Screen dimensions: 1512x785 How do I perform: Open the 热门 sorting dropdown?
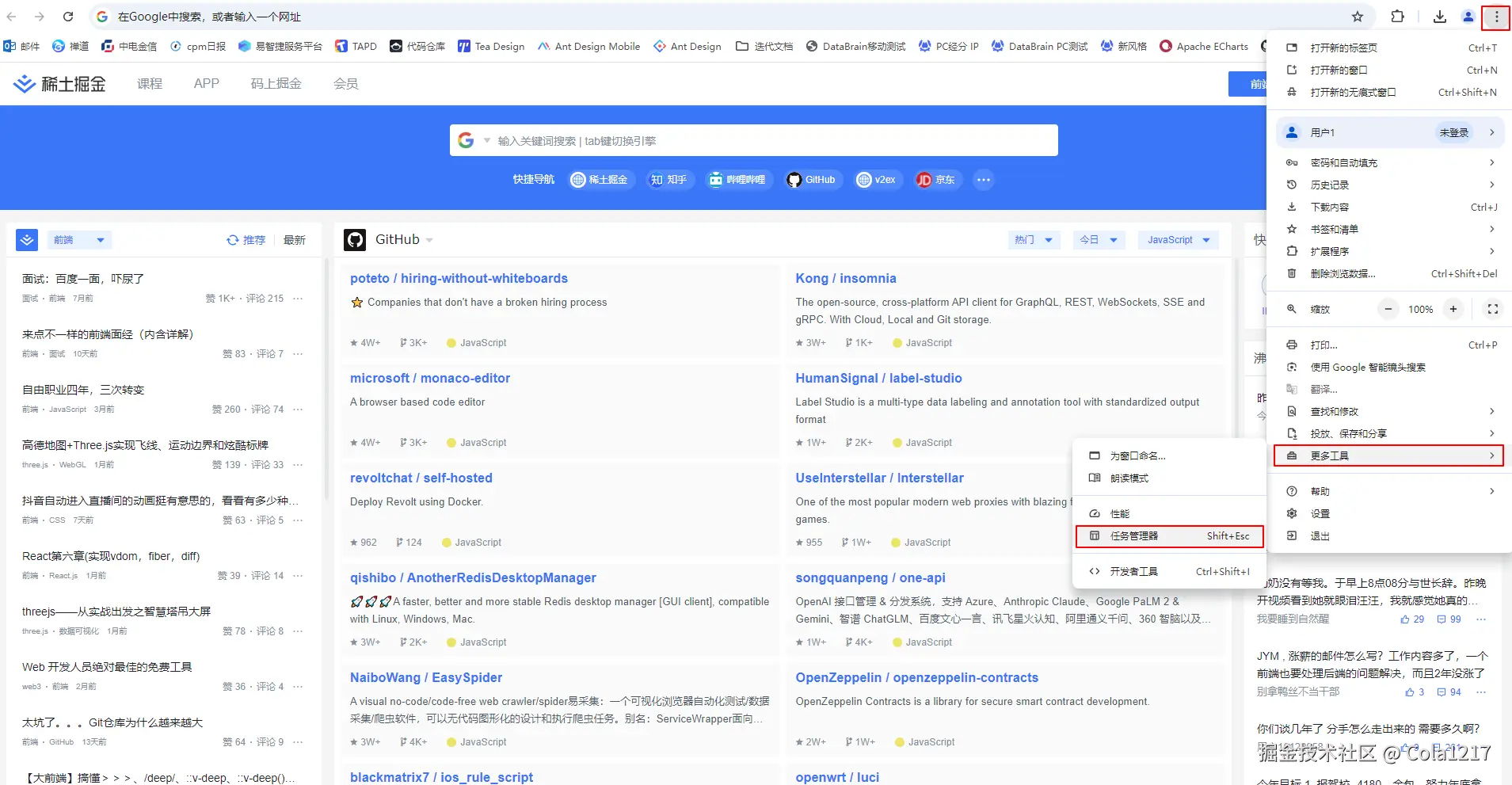click(1033, 240)
